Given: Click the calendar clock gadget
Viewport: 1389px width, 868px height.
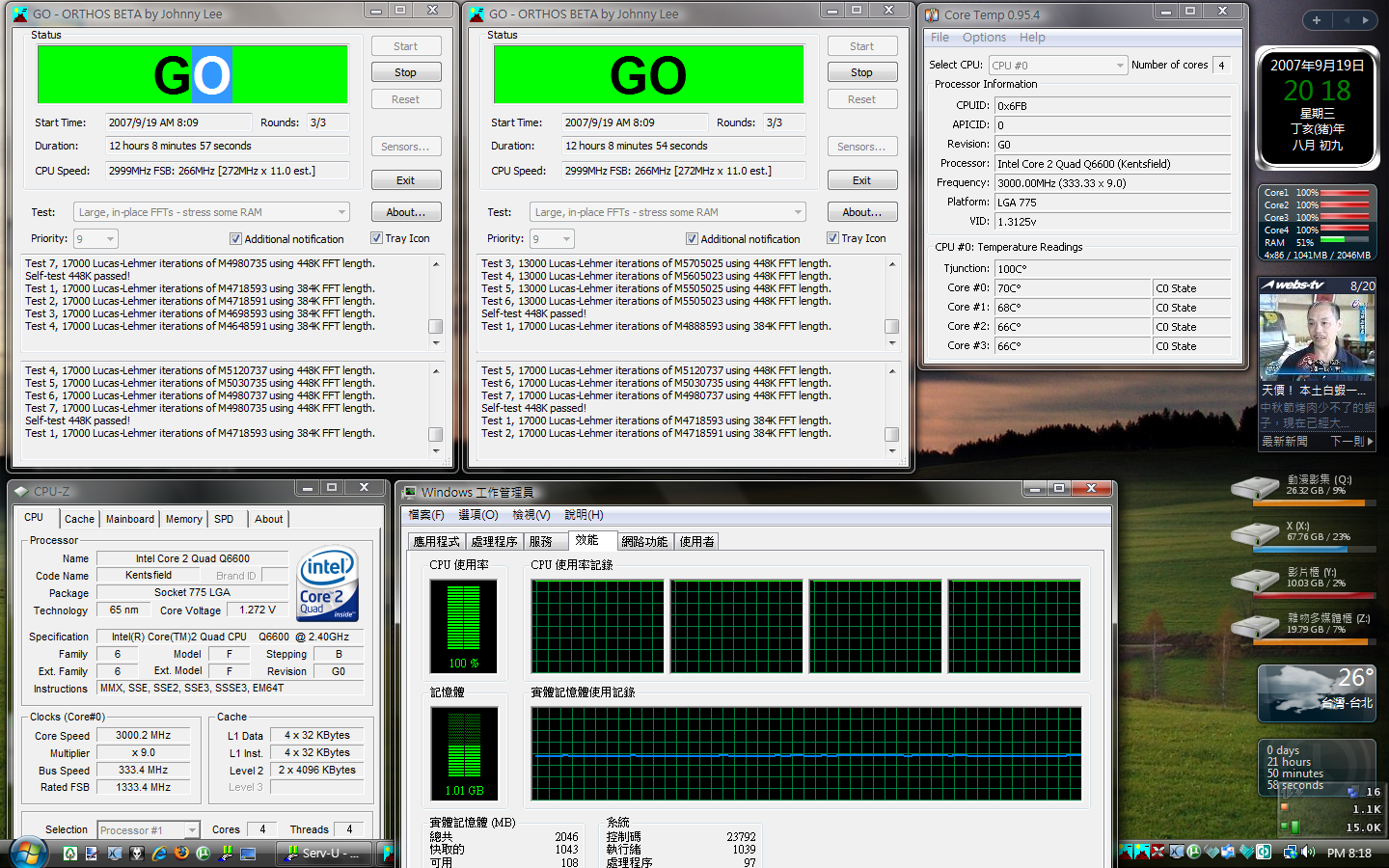Looking at the screenshot, I should tap(1317, 107).
